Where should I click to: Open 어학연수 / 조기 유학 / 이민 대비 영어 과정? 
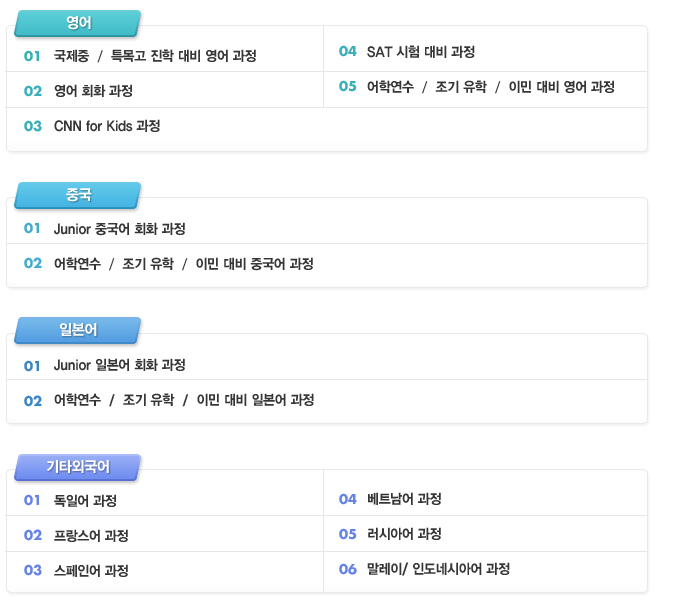pos(490,87)
